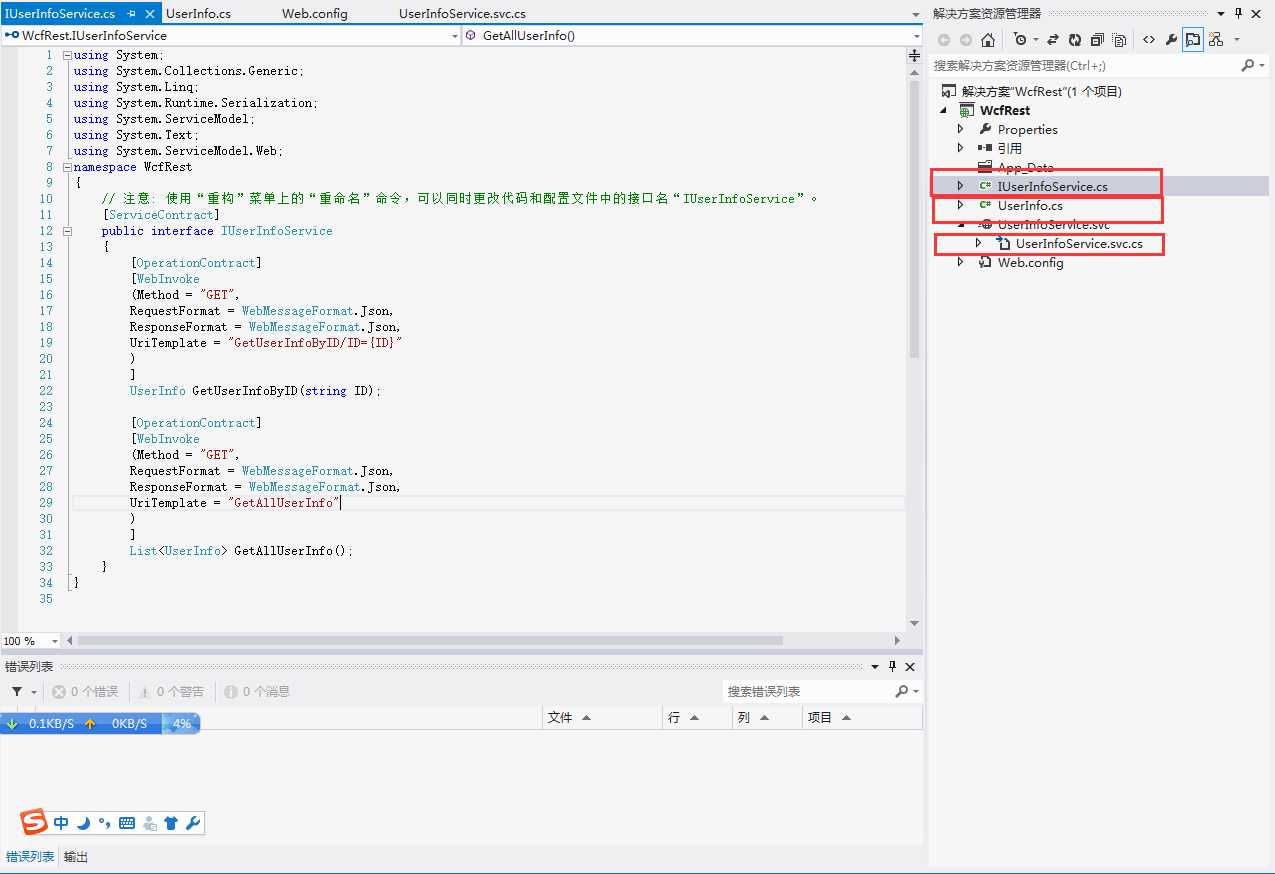Click the View Class Diagram icon
The image size is (1275, 874).
(1216, 40)
